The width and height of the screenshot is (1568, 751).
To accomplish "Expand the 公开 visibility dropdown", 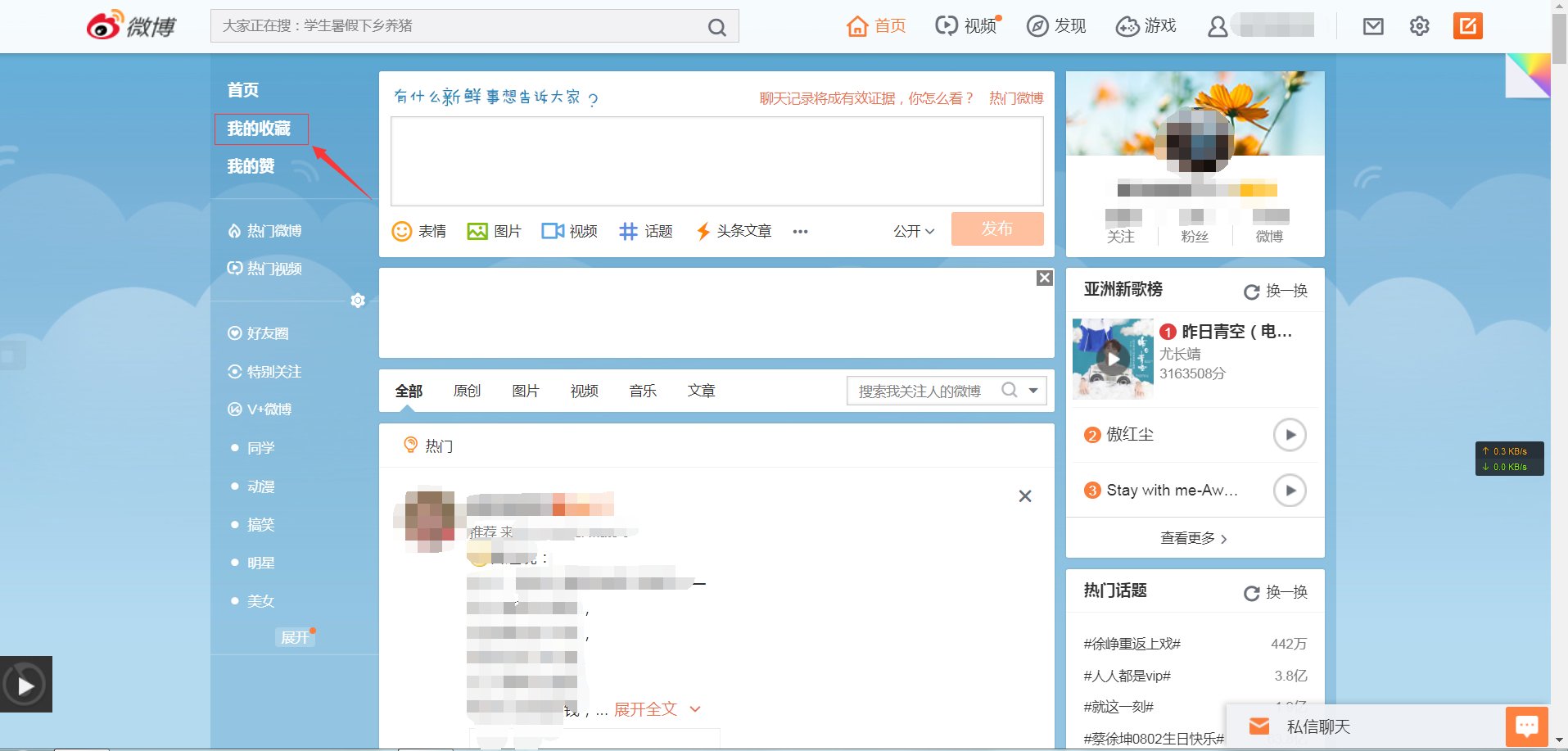I will point(912,231).
